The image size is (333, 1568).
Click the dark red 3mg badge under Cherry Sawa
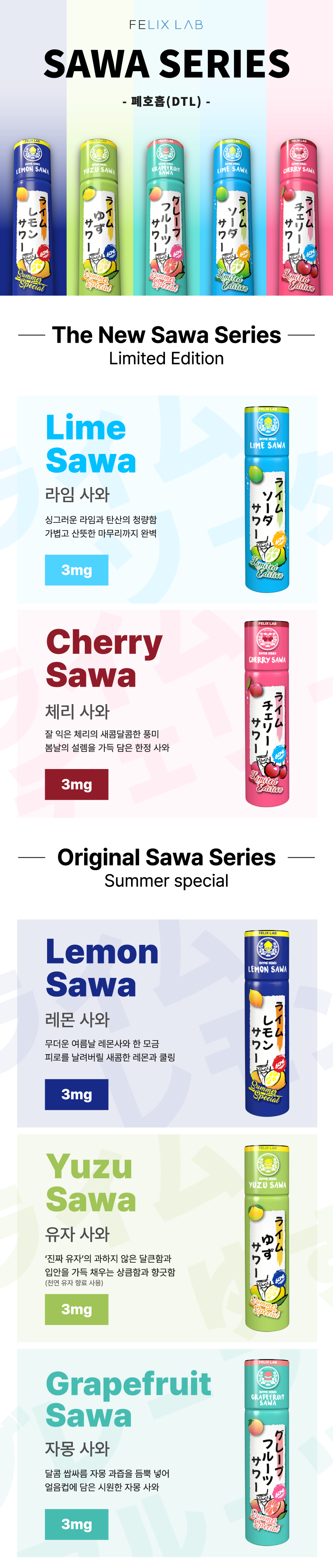tap(77, 784)
